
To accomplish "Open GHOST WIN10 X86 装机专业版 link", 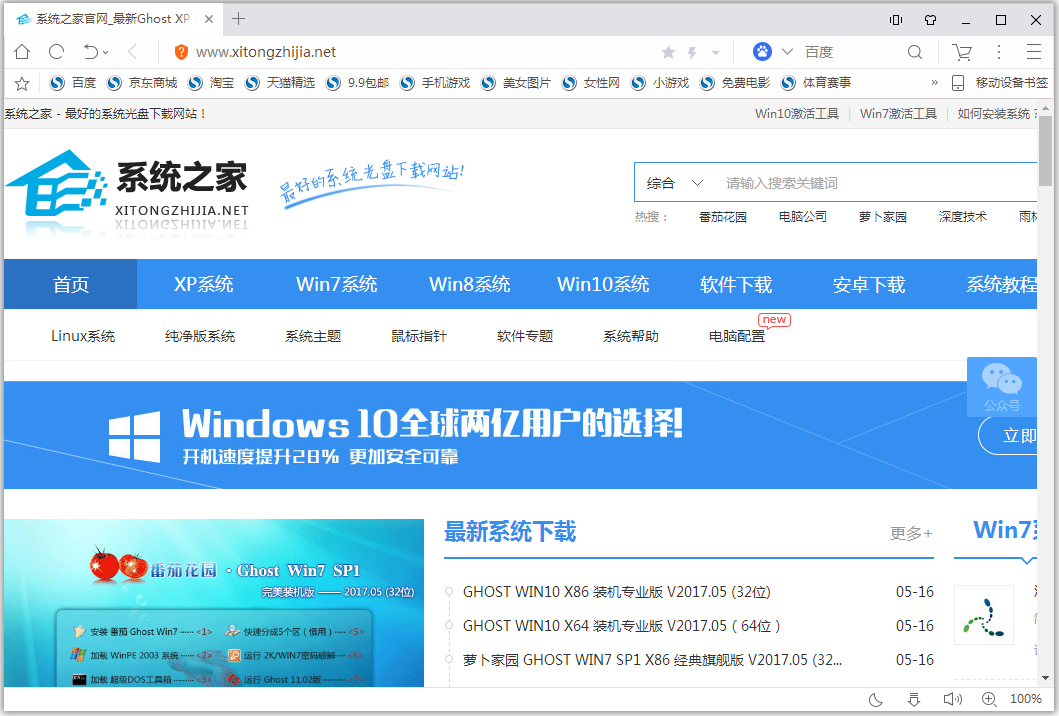I will (616, 592).
